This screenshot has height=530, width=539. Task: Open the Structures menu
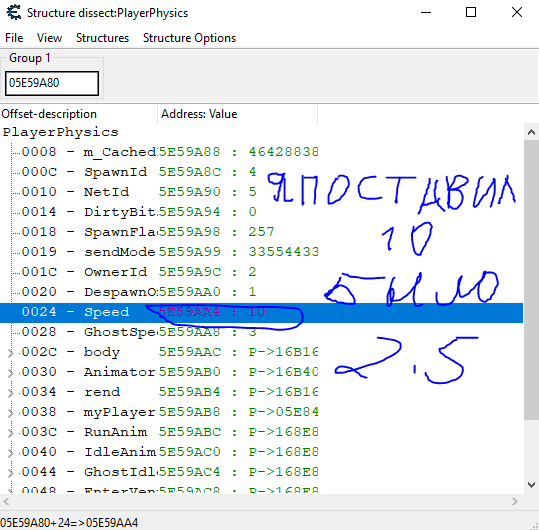(102, 38)
